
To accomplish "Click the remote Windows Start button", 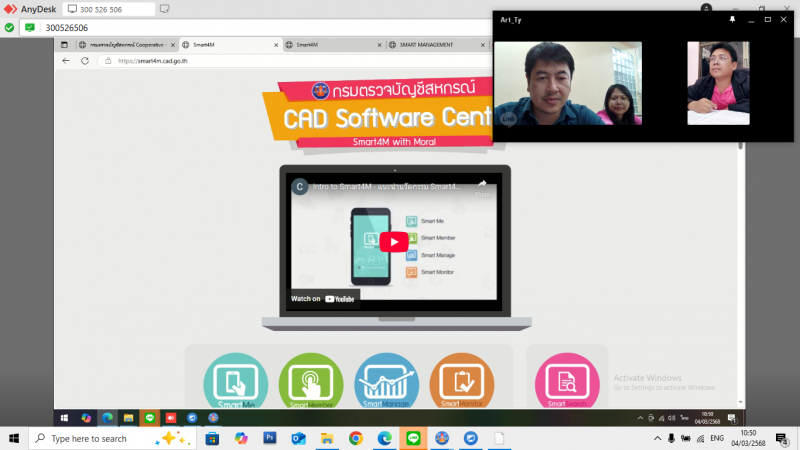I will point(64,418).
